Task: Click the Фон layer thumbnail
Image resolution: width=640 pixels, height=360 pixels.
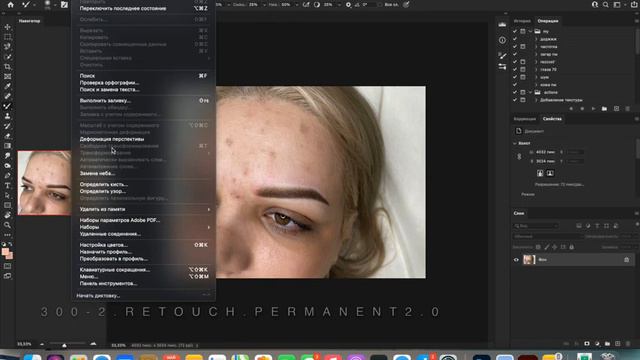Action: [x=529, y=260]
